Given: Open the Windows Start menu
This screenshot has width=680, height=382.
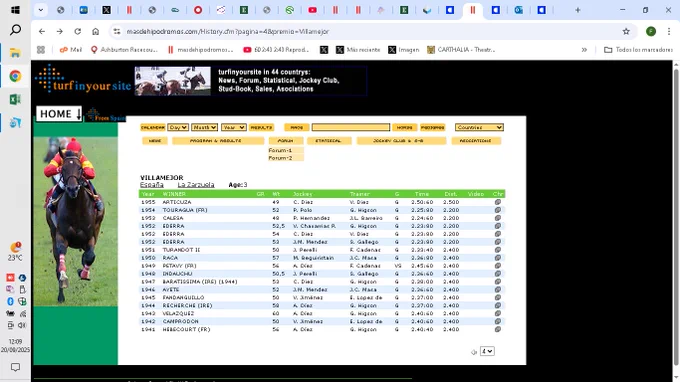Looking at the screenshot, I should [15, 10].
